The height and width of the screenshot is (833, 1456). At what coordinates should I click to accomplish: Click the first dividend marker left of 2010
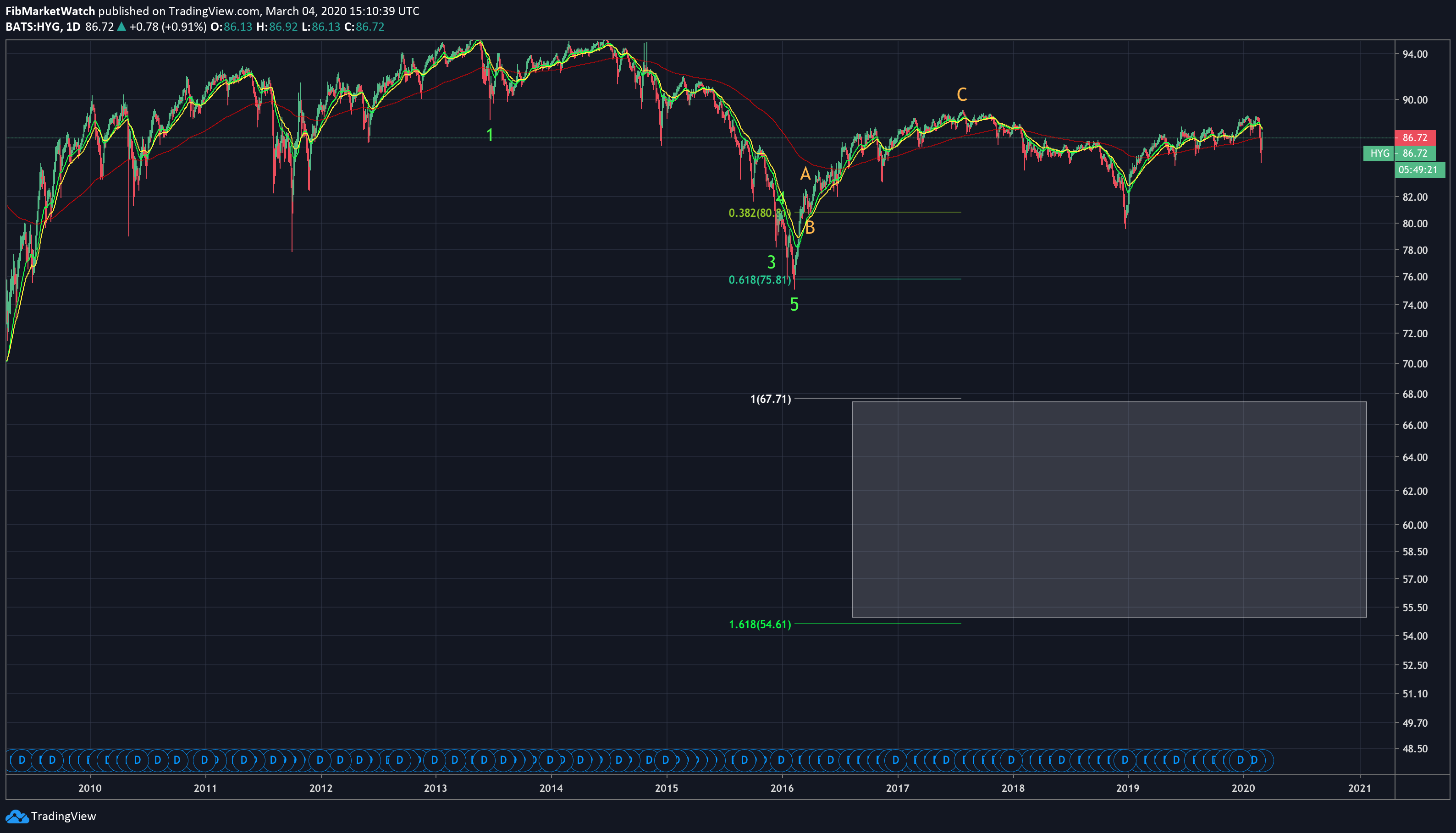[22, 760]
